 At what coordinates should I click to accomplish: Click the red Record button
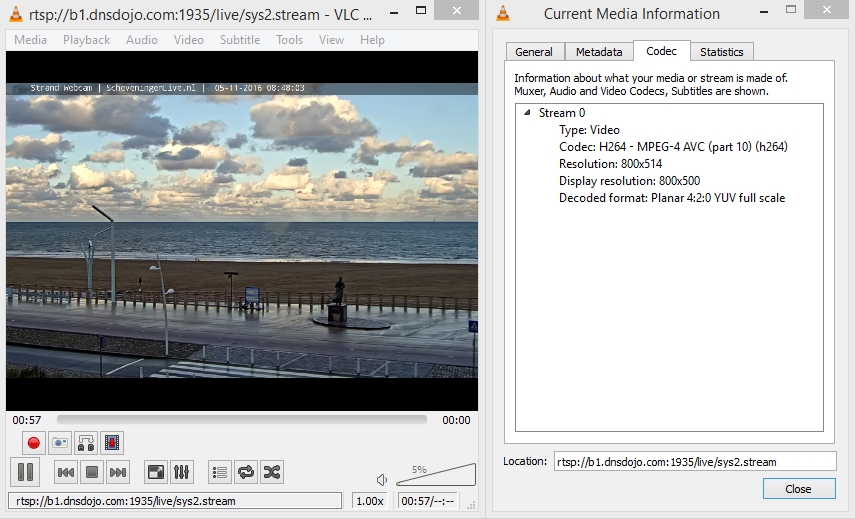coord(33,443)
